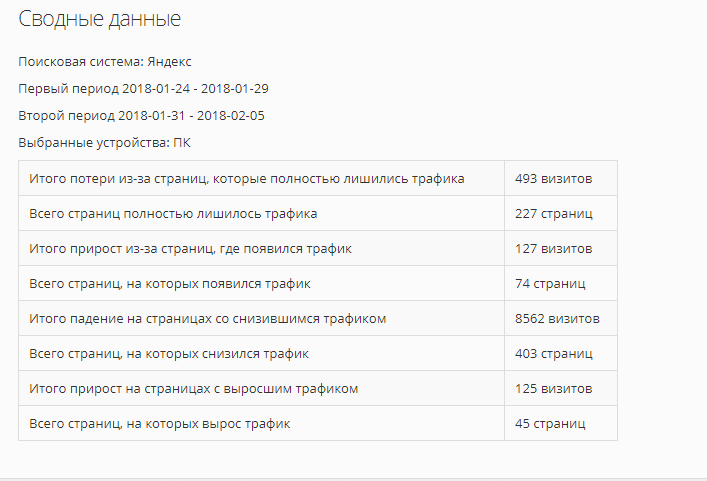Click the "Выбранные устройства: ПК" line
The width and height of the screenshot is (707, 481).
pos(104,143)
